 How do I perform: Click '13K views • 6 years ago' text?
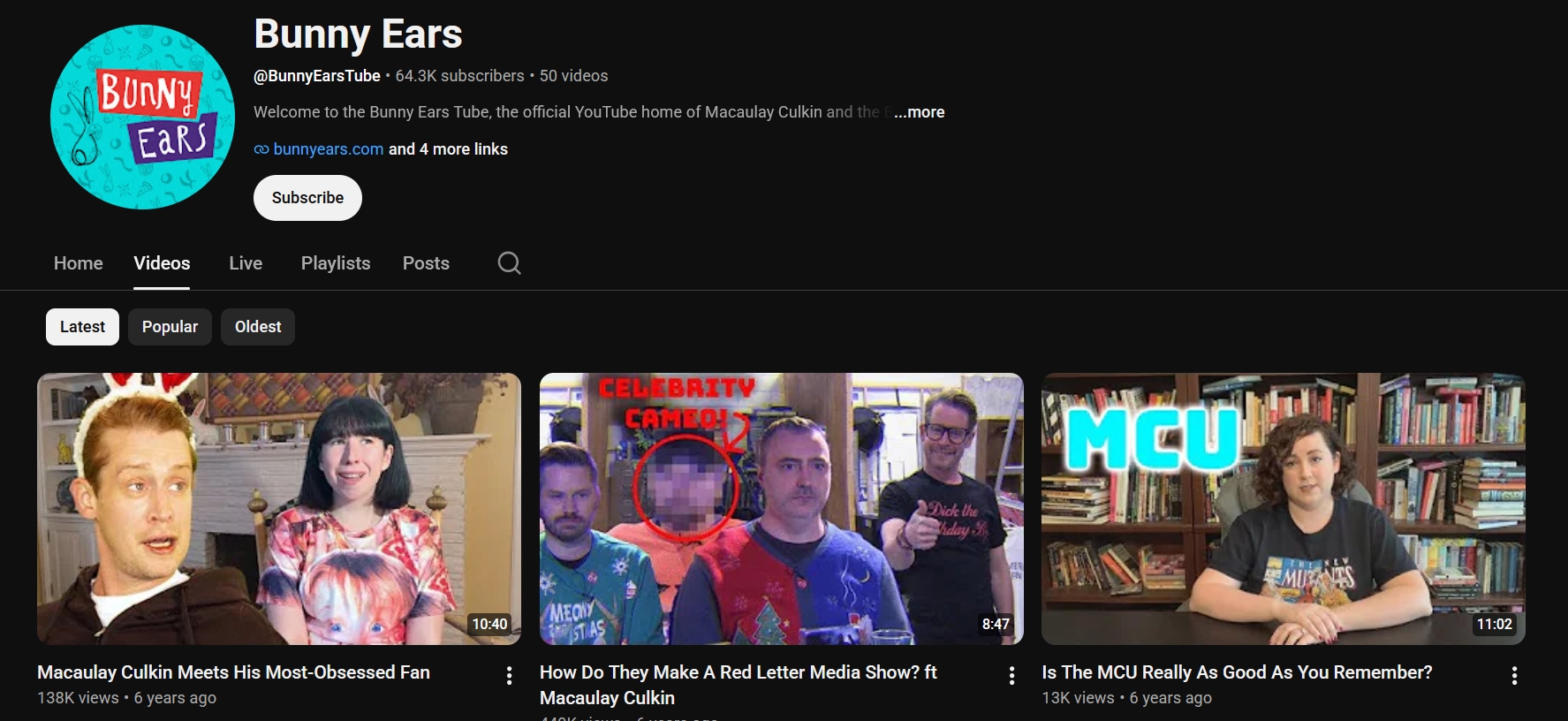point(1126,698)
